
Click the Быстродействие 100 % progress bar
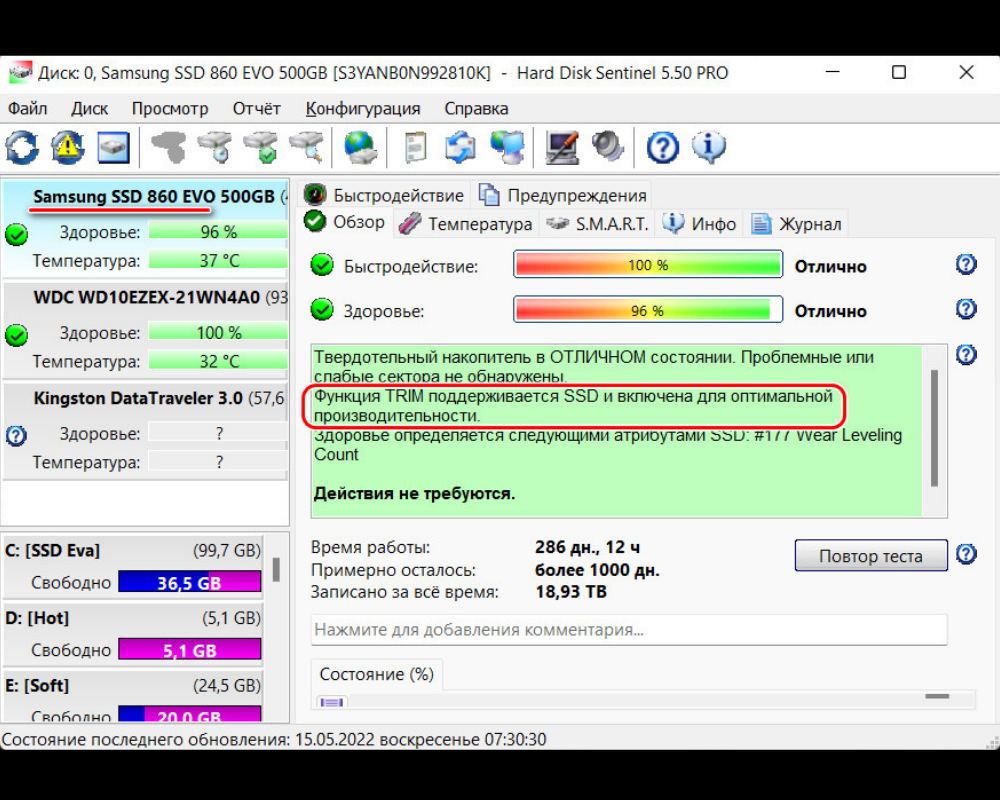648,265
